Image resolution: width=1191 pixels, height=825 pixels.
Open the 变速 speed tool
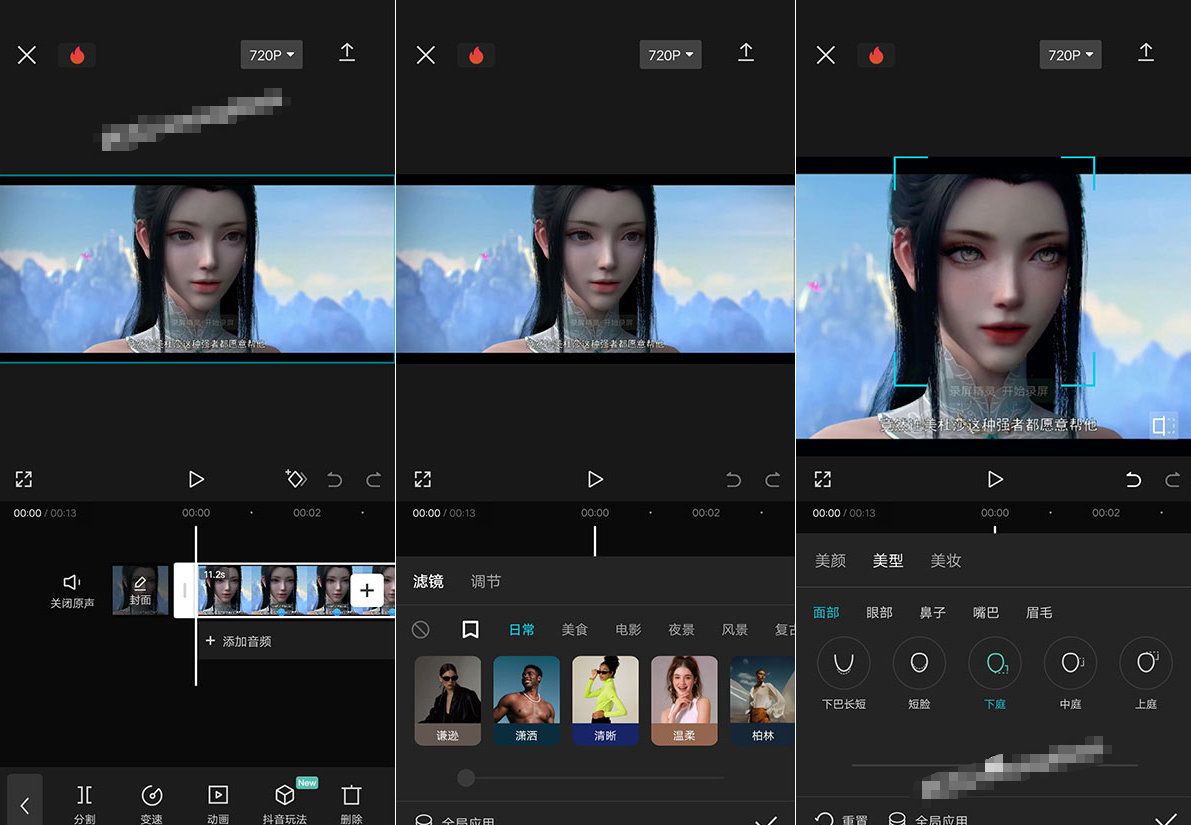[151, 803]
